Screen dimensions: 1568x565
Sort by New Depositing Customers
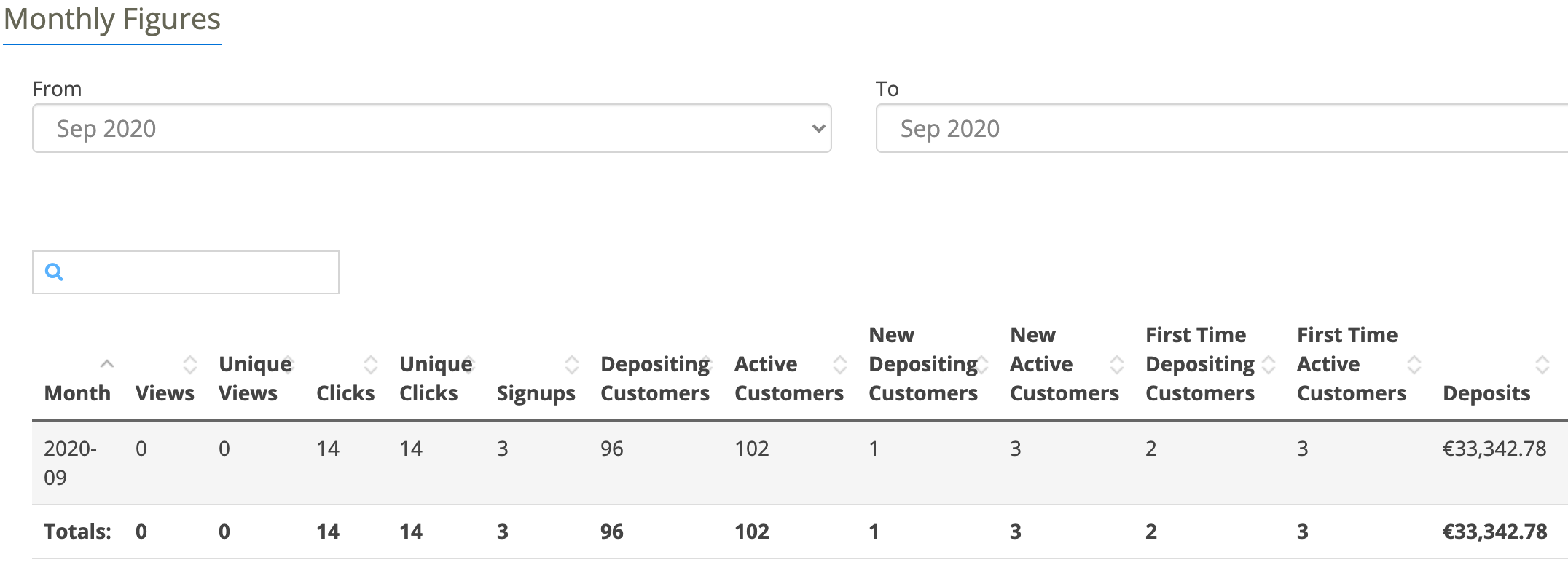[x=983, y=364]
